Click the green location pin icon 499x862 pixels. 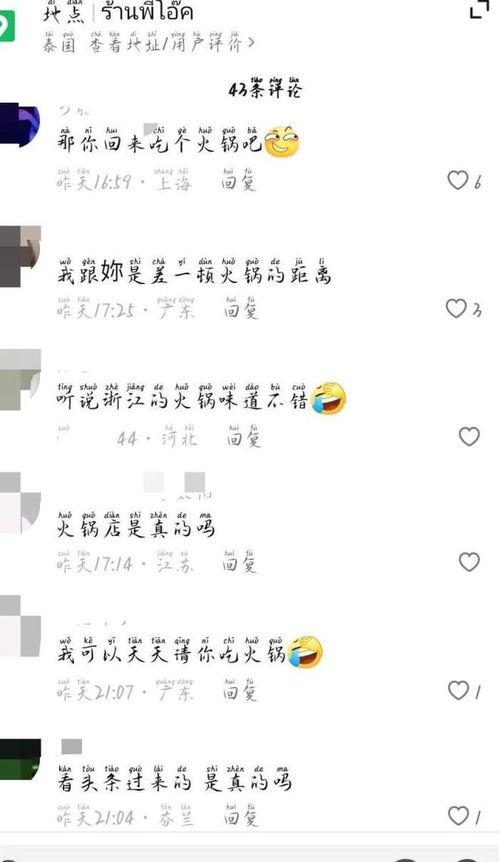7,26
